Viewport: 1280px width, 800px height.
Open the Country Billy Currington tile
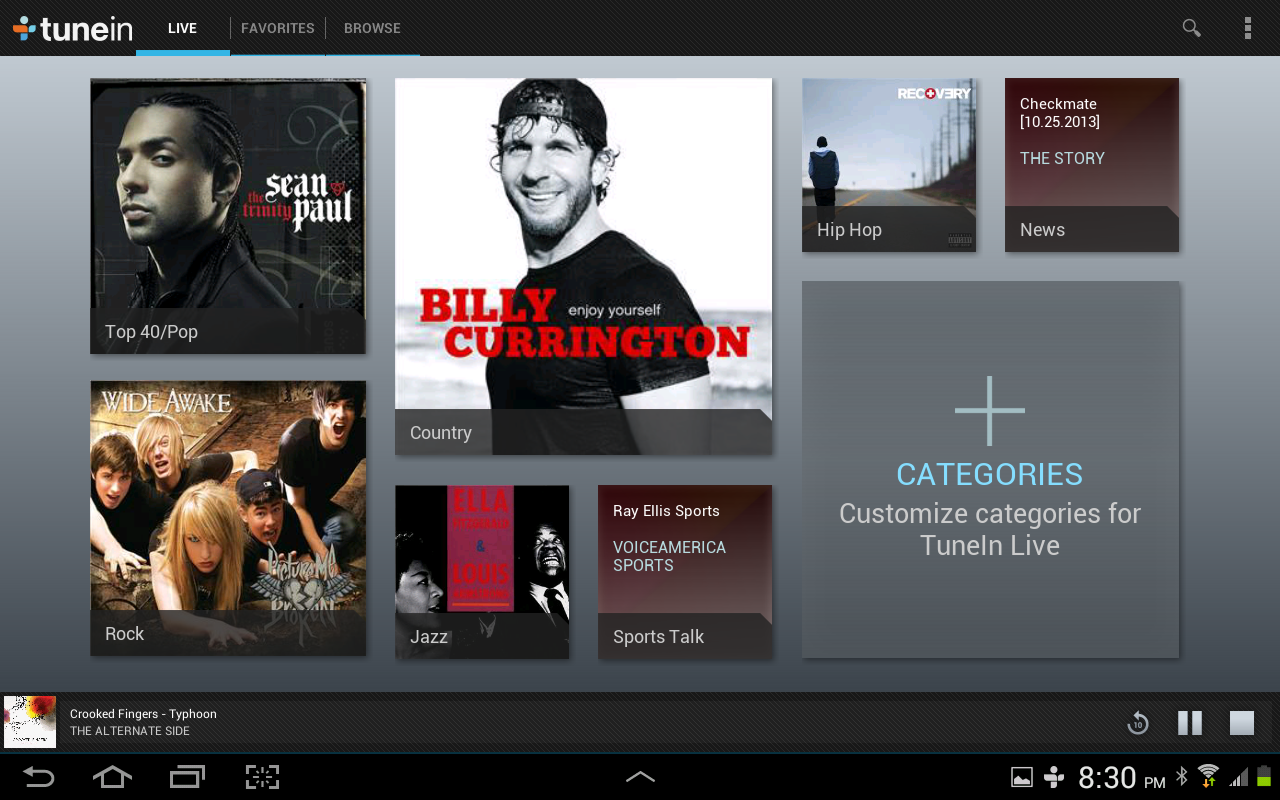pyautogui.click(x=583, y=266)
